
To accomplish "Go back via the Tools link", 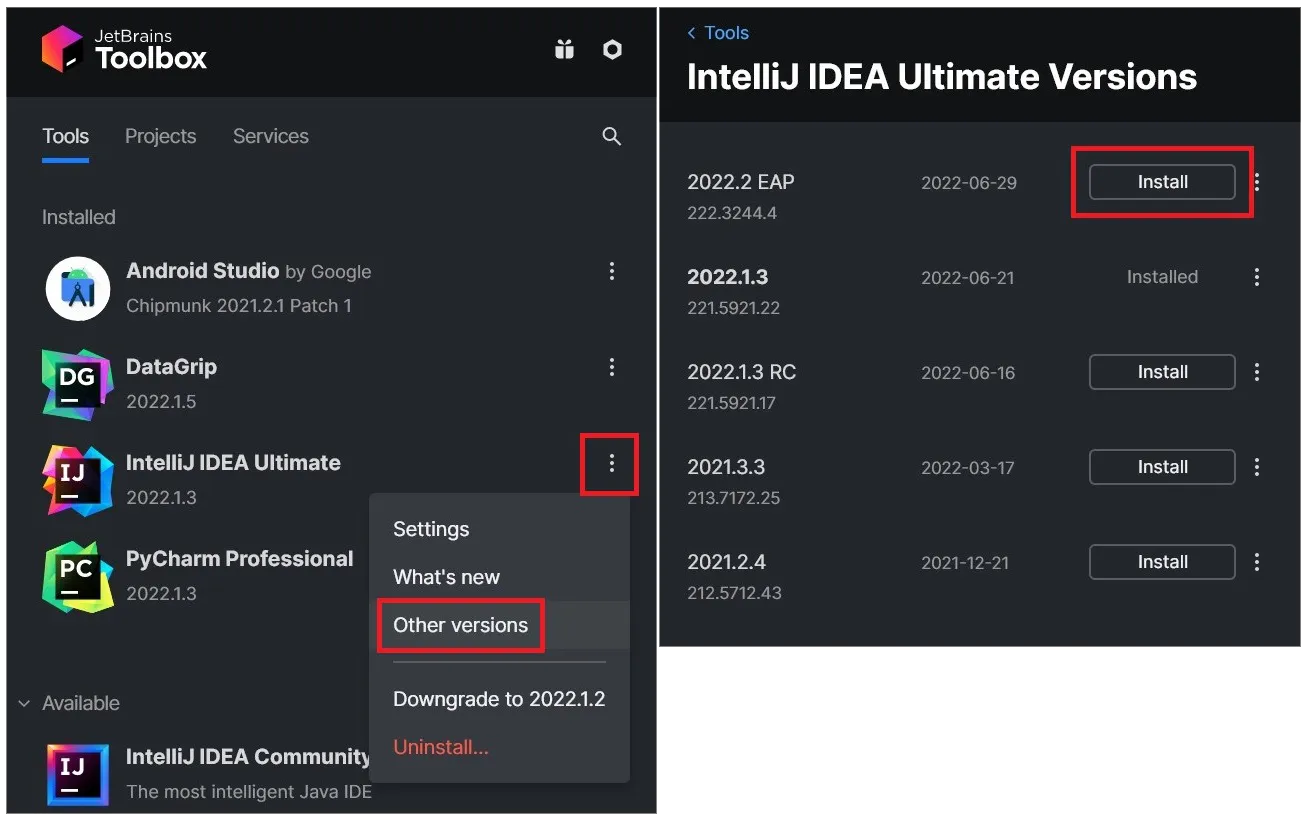I will pos(718,33).
